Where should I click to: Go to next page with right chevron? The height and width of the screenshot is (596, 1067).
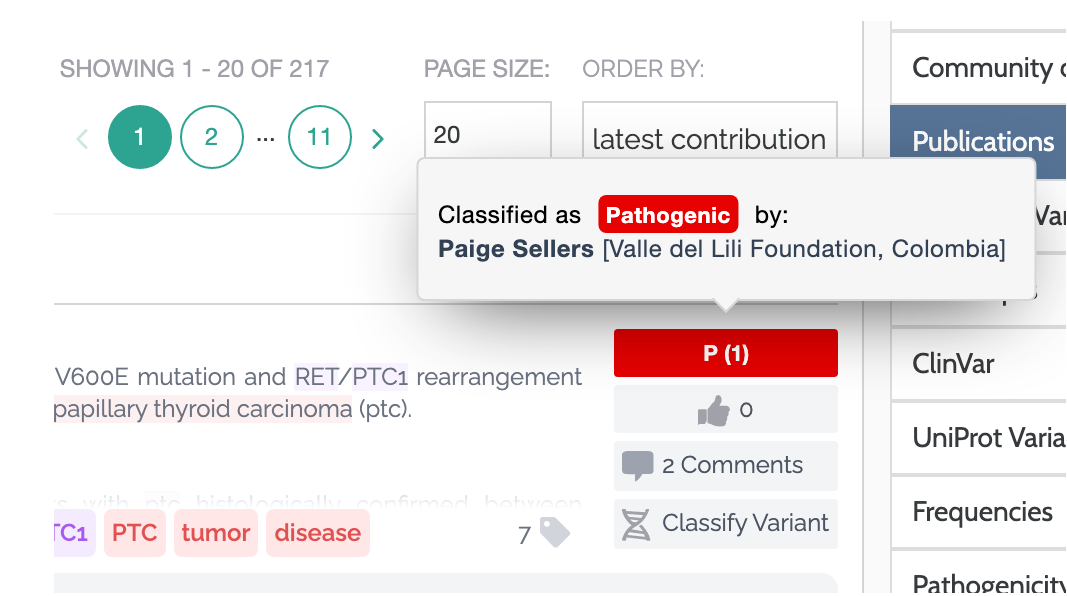(x=378, y=138)
